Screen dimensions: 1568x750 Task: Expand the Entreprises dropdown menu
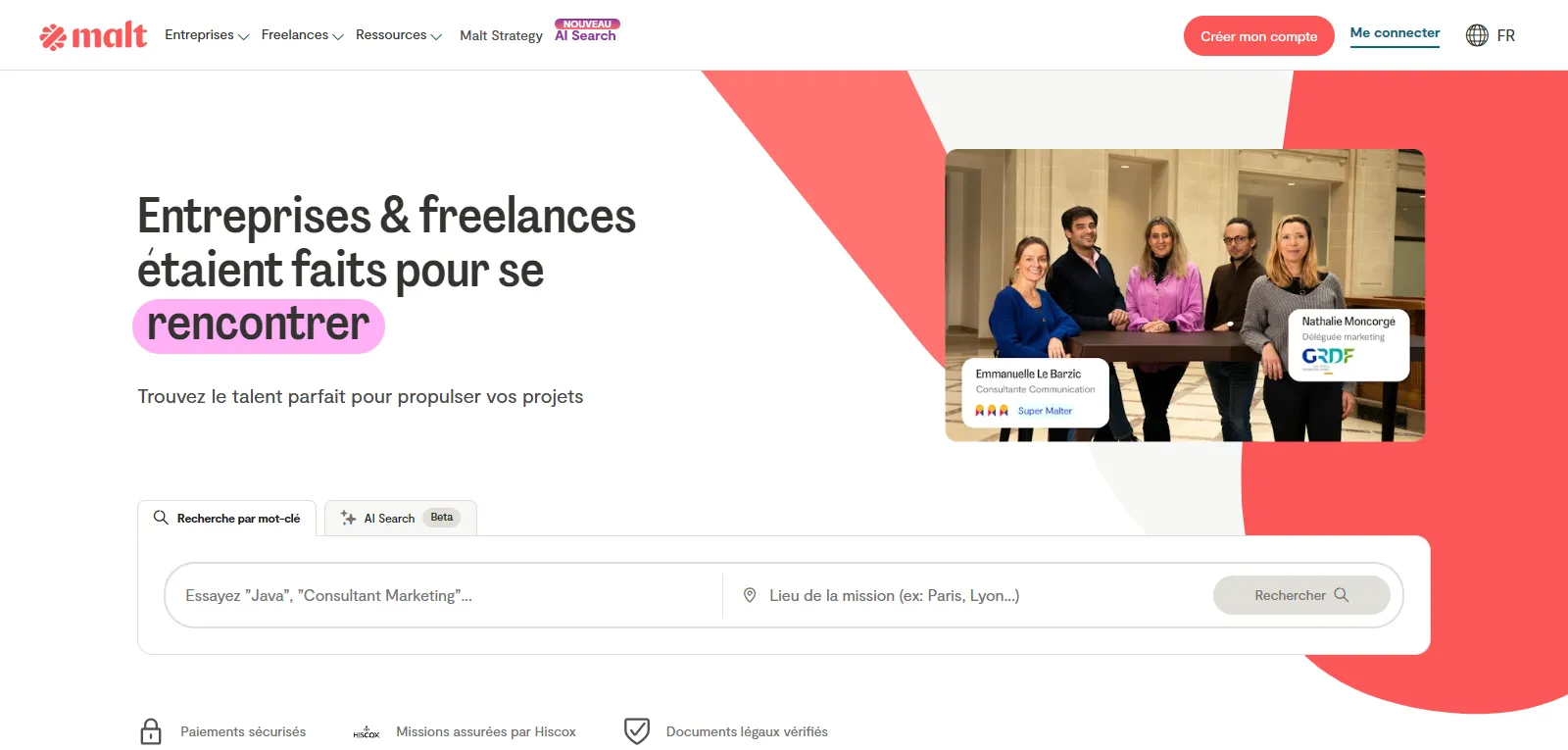pos(207,35)
